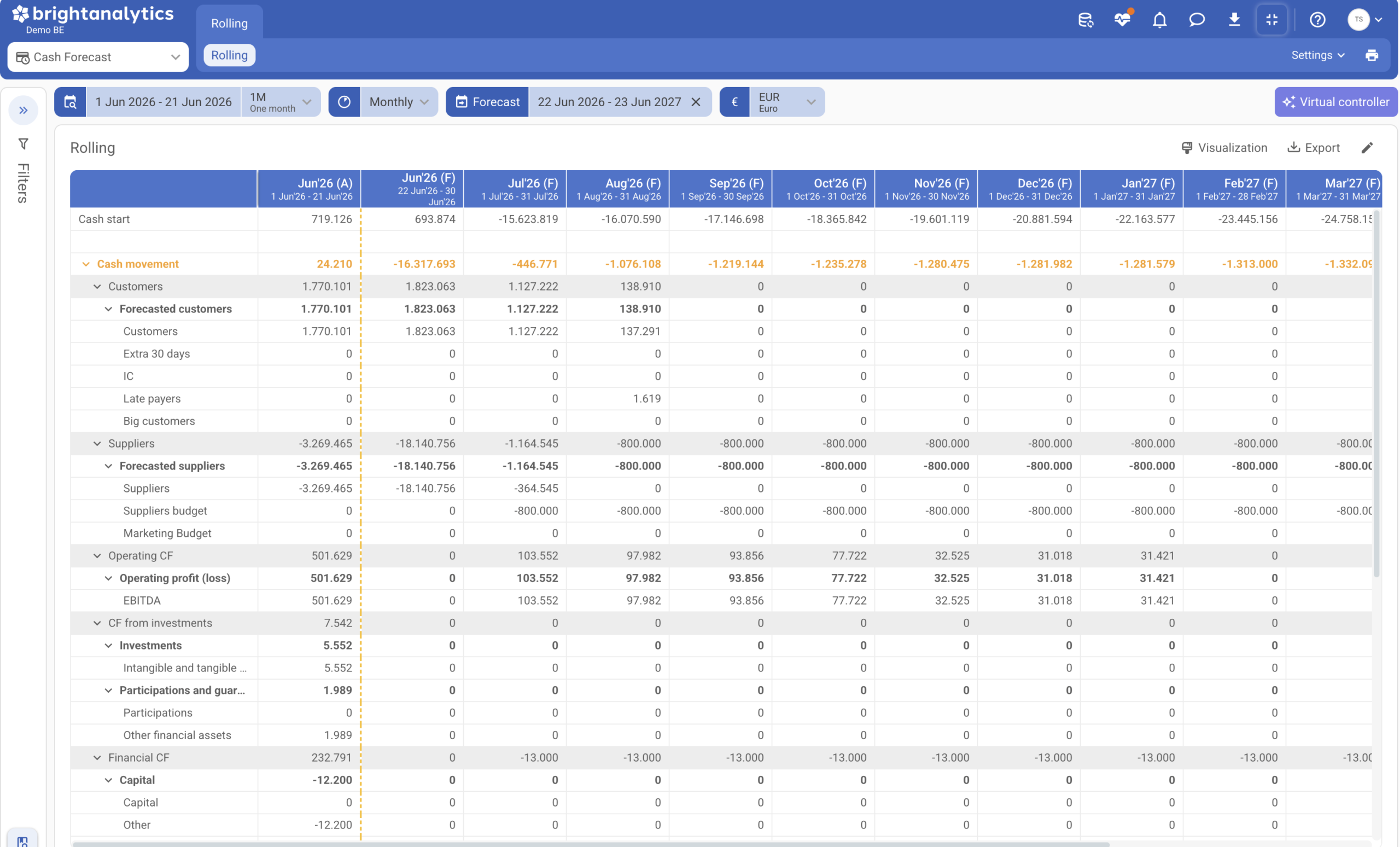Click the Jul'26 (F) column header
The width and height of the screenshot is (1400, 847).
[515, 189]
